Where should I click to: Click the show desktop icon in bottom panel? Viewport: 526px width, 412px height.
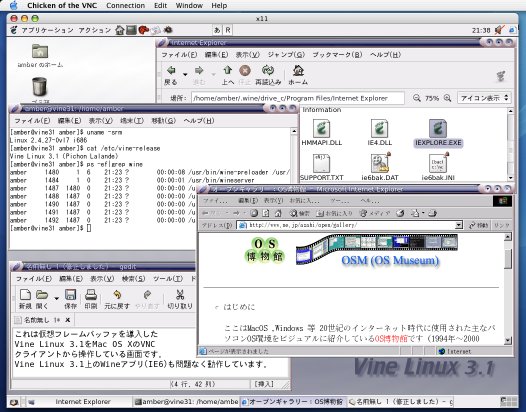[14, 402]
